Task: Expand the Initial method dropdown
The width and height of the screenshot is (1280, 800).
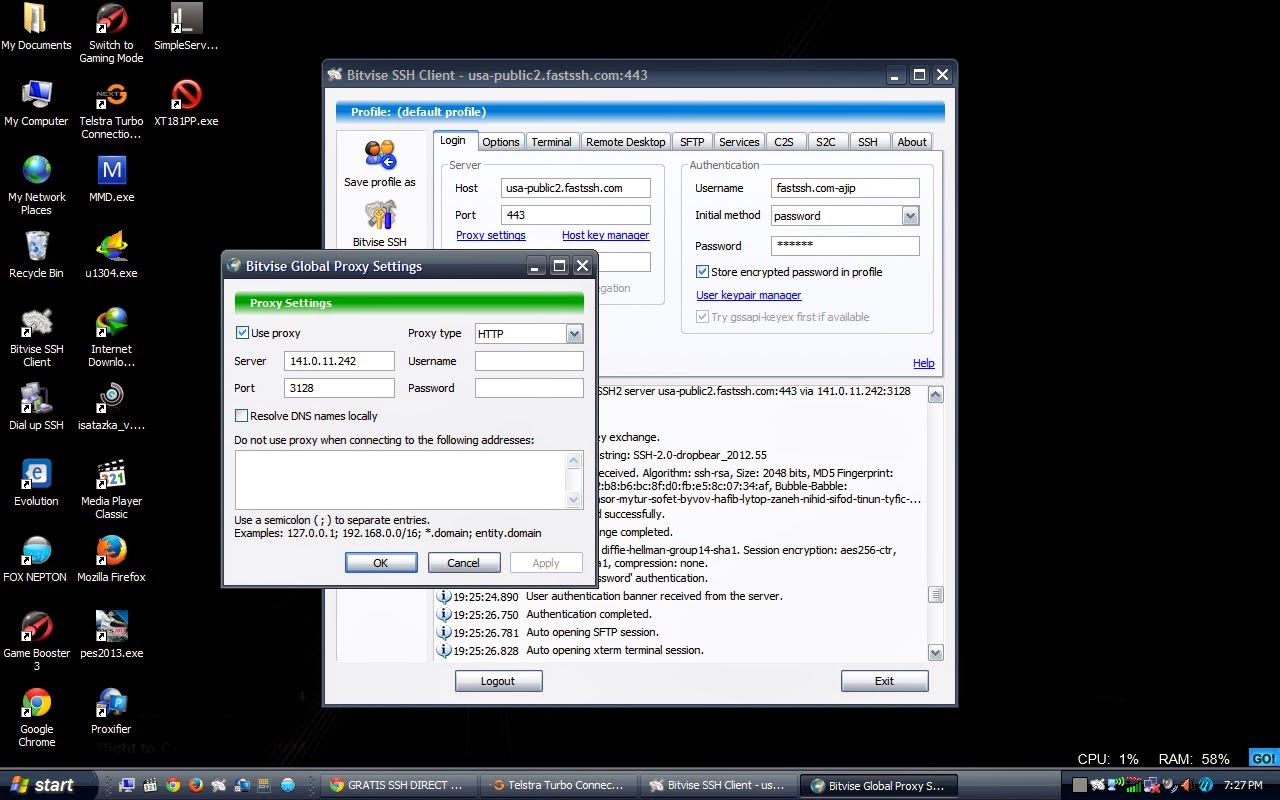Action: [x=910, y=215]
